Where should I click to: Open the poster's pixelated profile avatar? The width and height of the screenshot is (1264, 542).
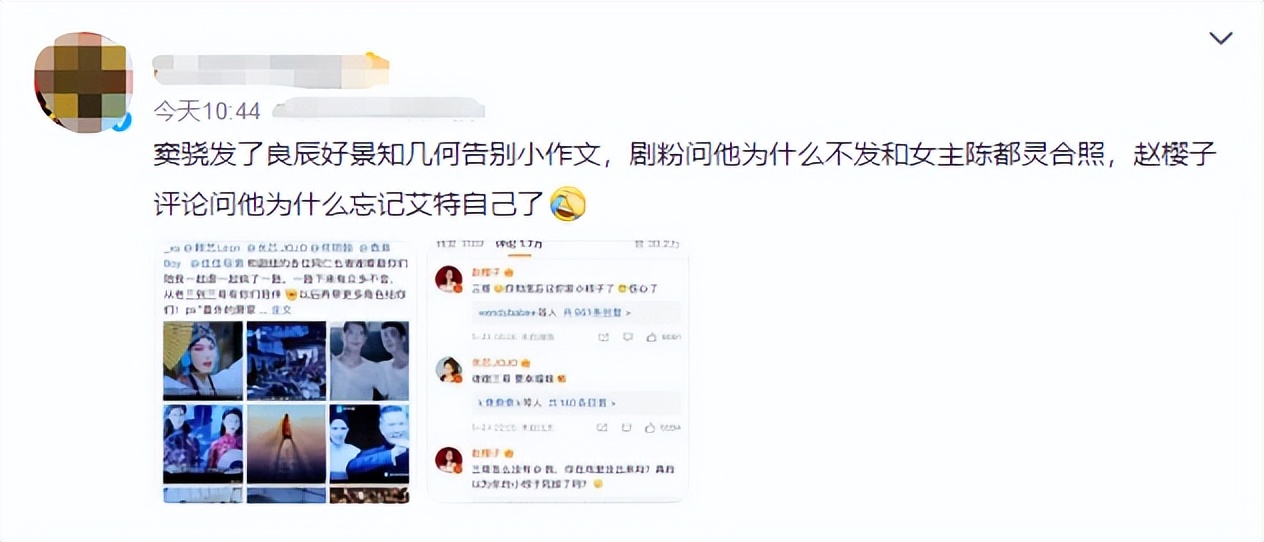pyautogui.click(x=84, y=82)
